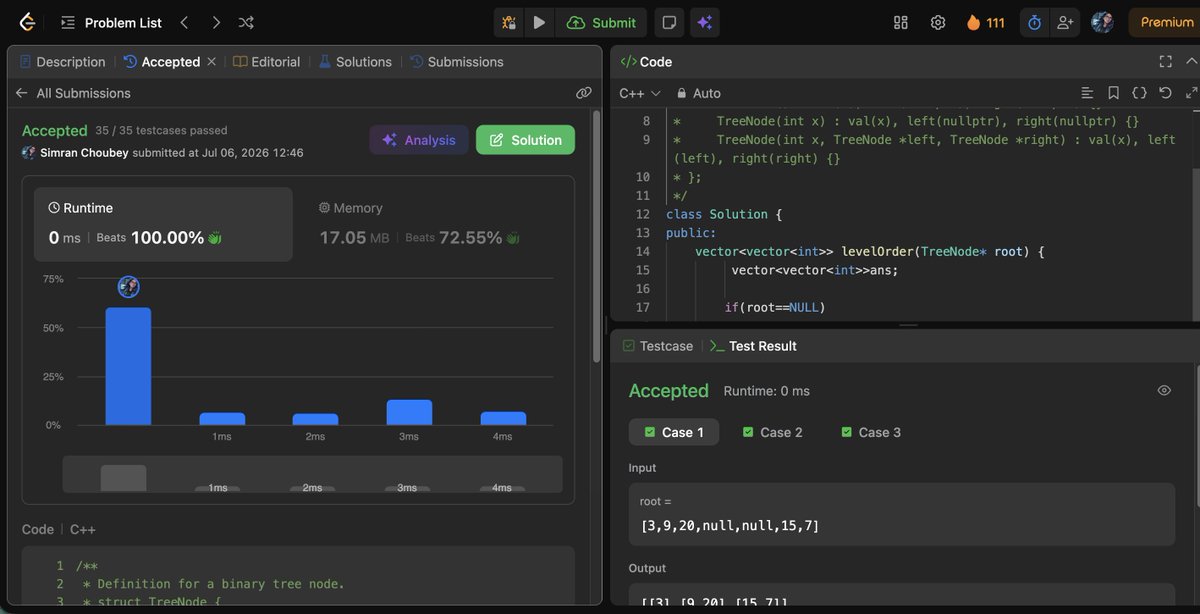Viewport: 1200px width, 614px height.
Task: Select Case 3
Action: [x=871, y=432]
